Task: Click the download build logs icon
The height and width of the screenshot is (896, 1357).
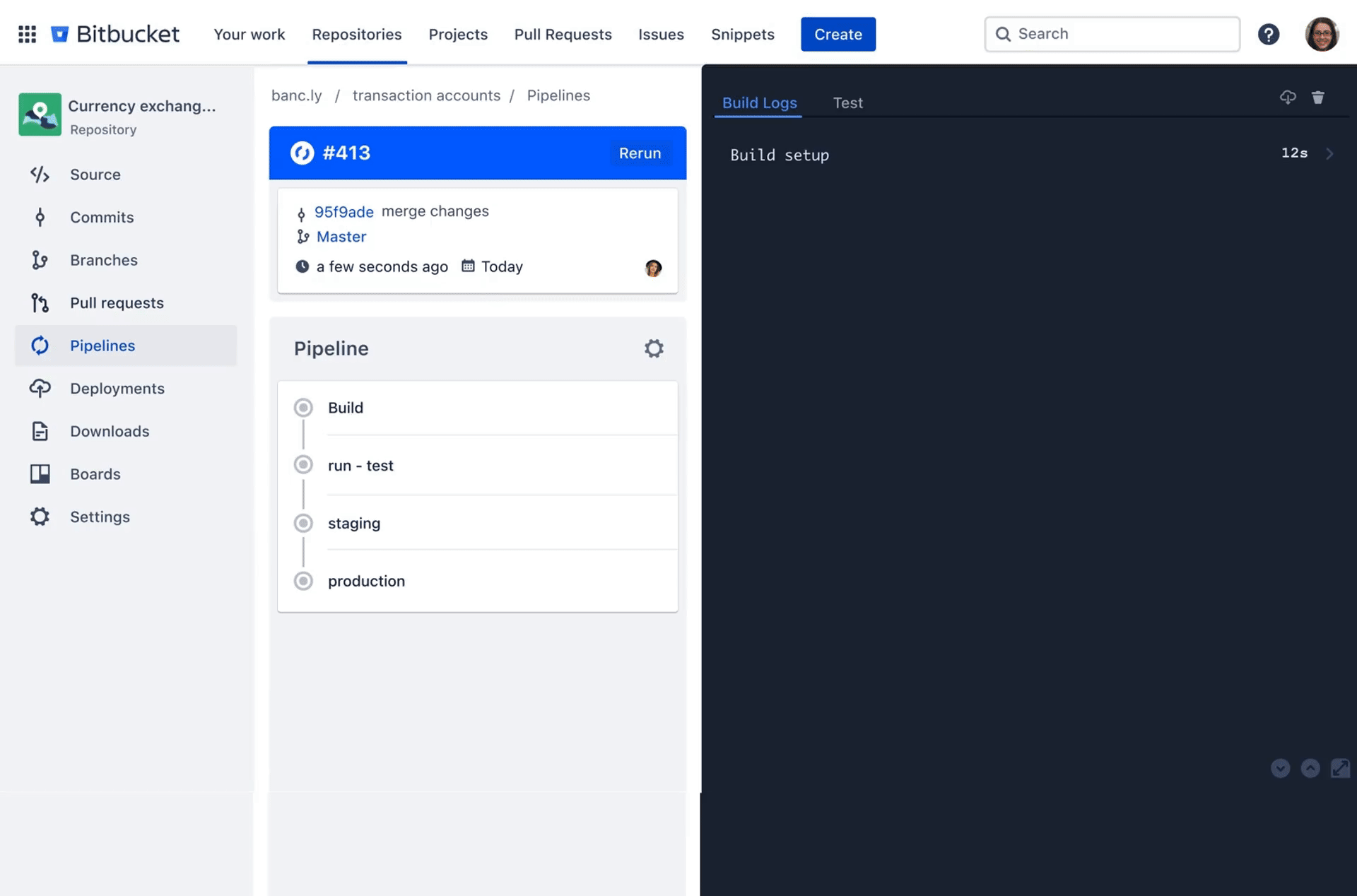Action: pyautogui.click(x=1288, y=99)
